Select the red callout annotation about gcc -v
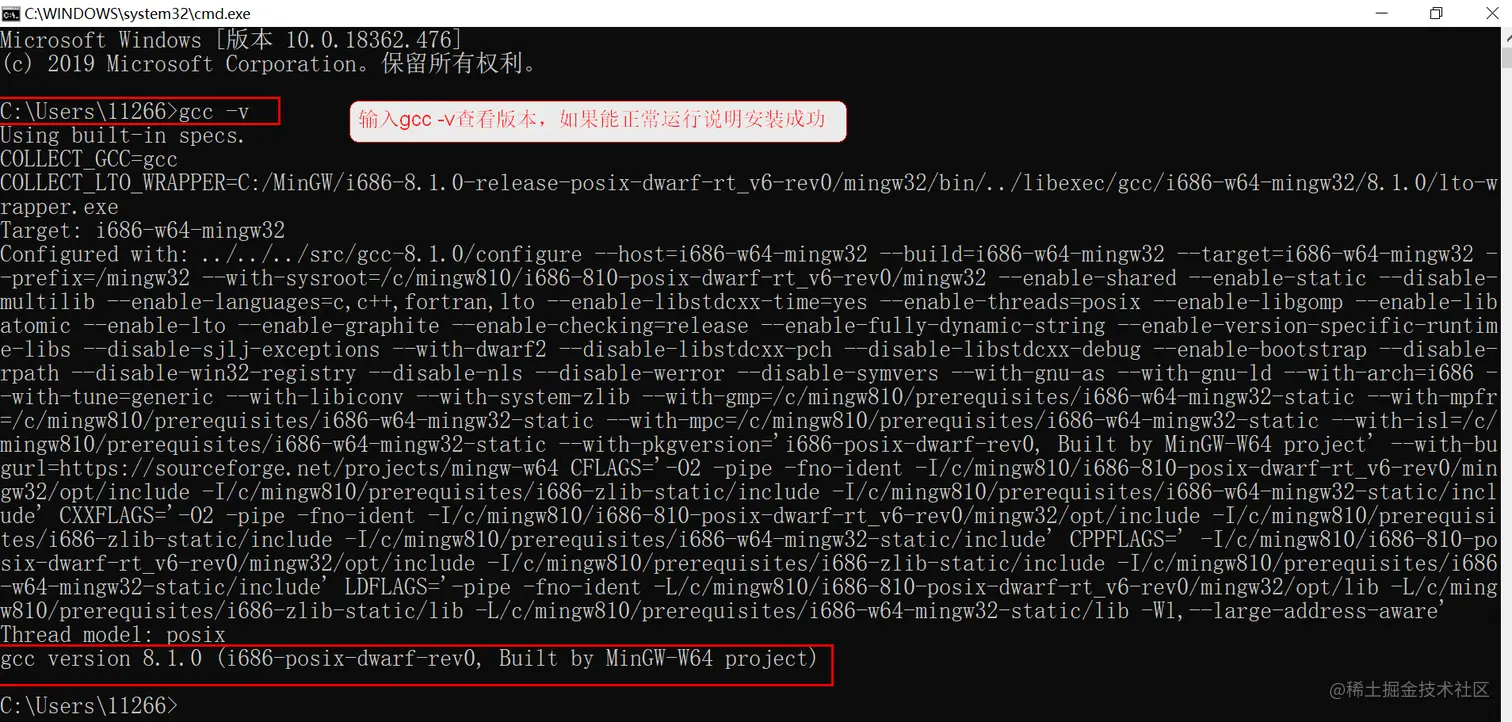Screen dimensions: 1512x722 597,120
